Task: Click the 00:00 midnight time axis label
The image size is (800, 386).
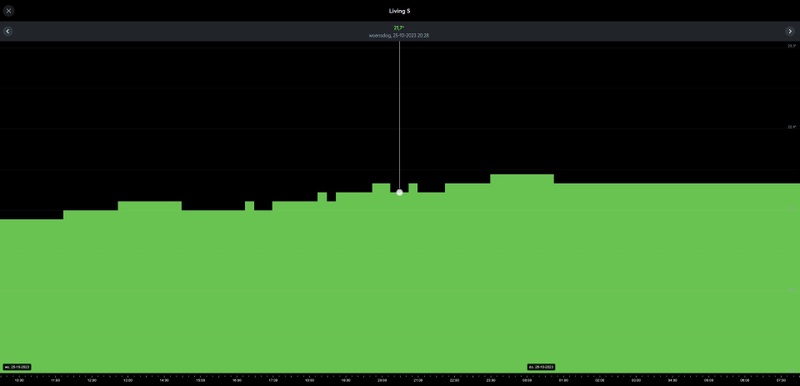Action: click(527, 380)
